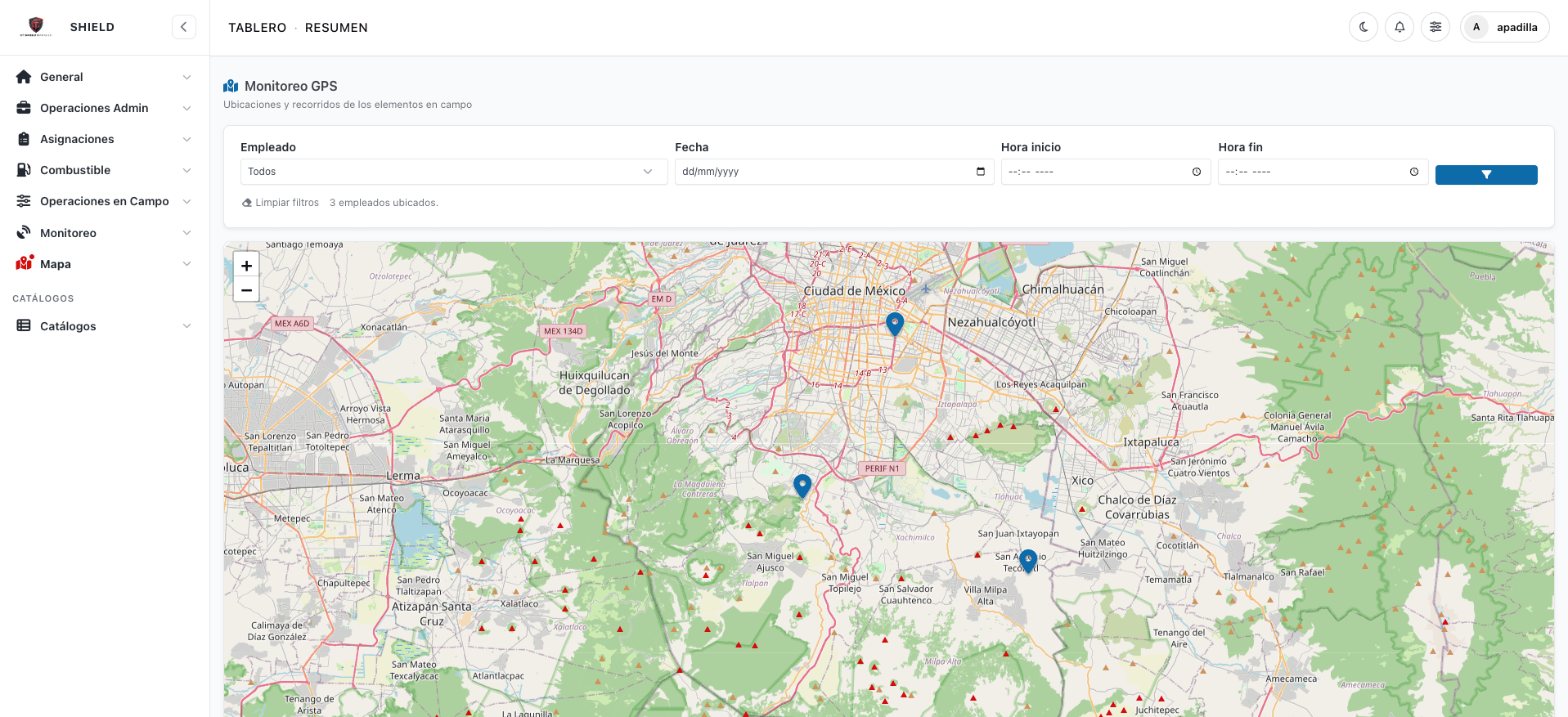Click the TABLERO breadcrumb
1568x717 pixels.
[258, 28]
